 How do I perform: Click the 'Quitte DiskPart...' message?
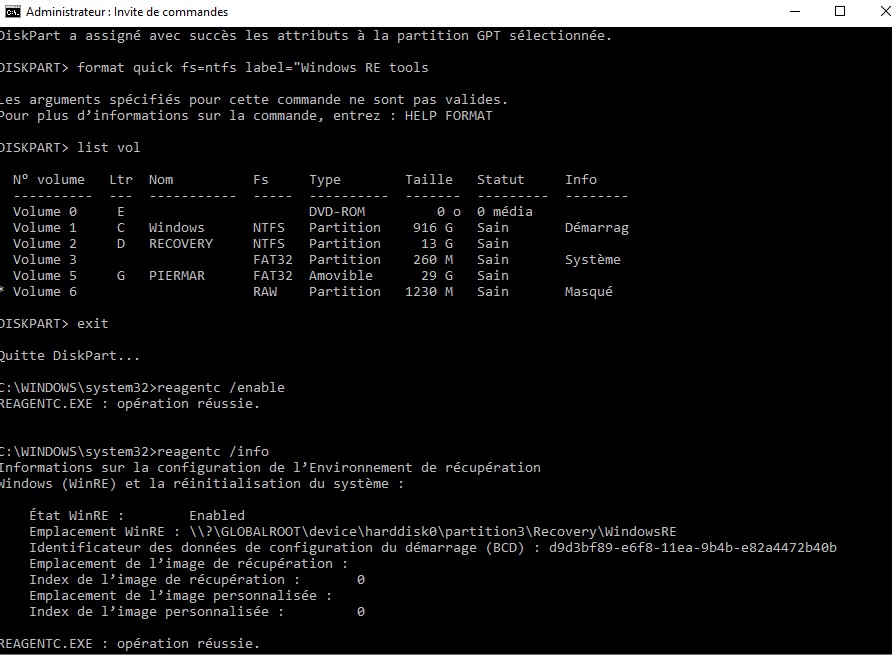[x=69, y=355]
